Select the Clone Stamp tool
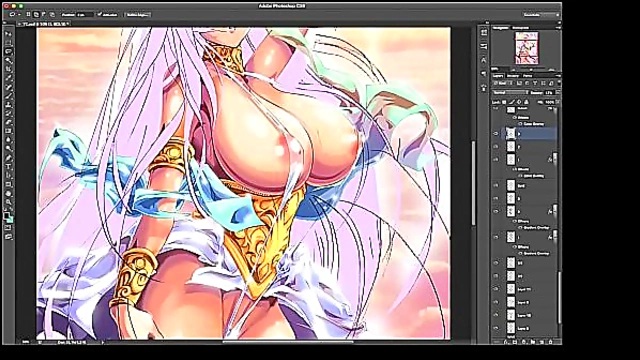Image resolution: width=640 pixels, height=360 pixels. pyautogui.click(x=8, y=105)
